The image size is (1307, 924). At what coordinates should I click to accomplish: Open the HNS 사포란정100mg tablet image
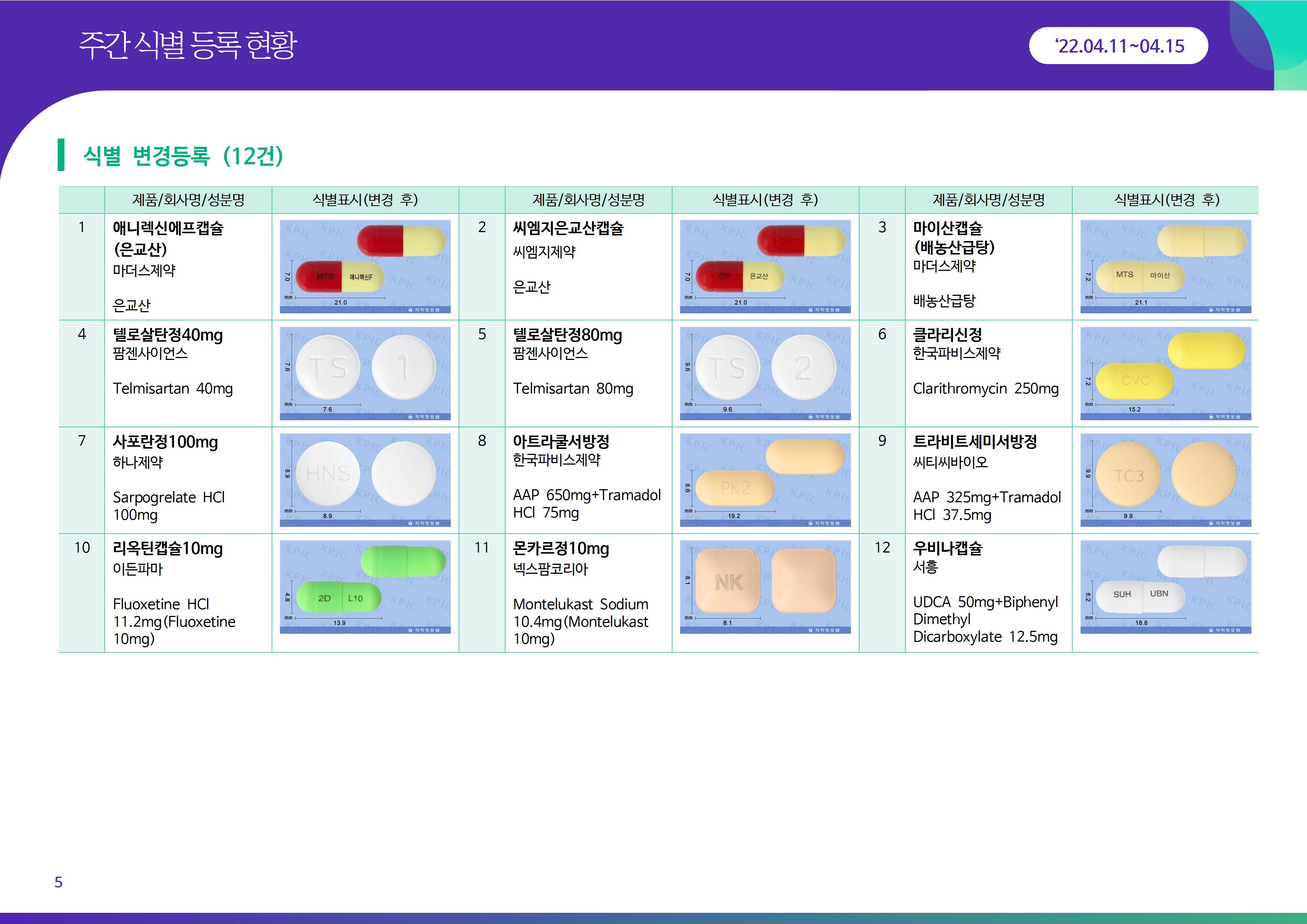[x=365, y=480]
